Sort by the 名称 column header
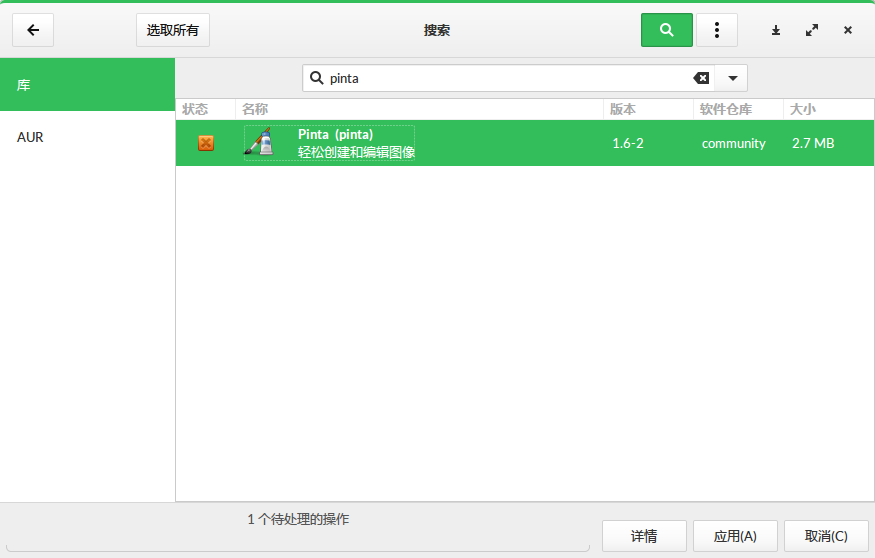 419,109
